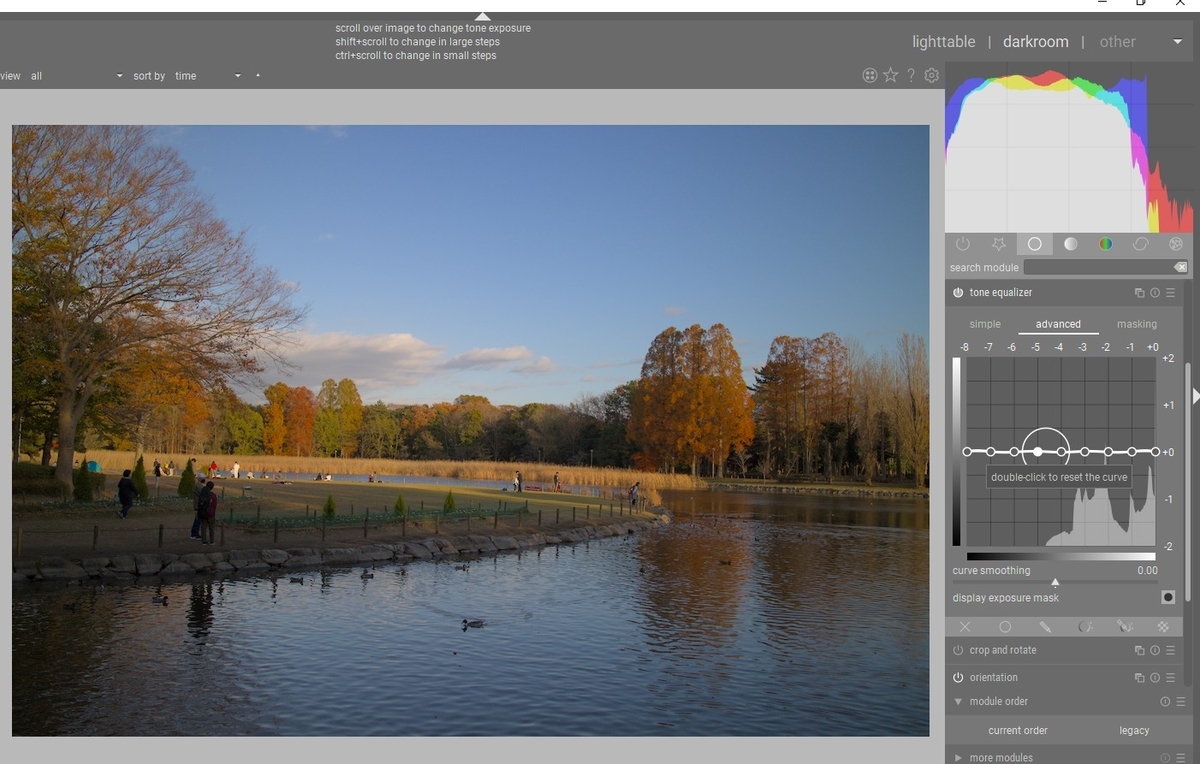Image resolution: width=1200 pixels, height=764 pixels.
Task: Clear the search module field
Action: [1181, 267]
